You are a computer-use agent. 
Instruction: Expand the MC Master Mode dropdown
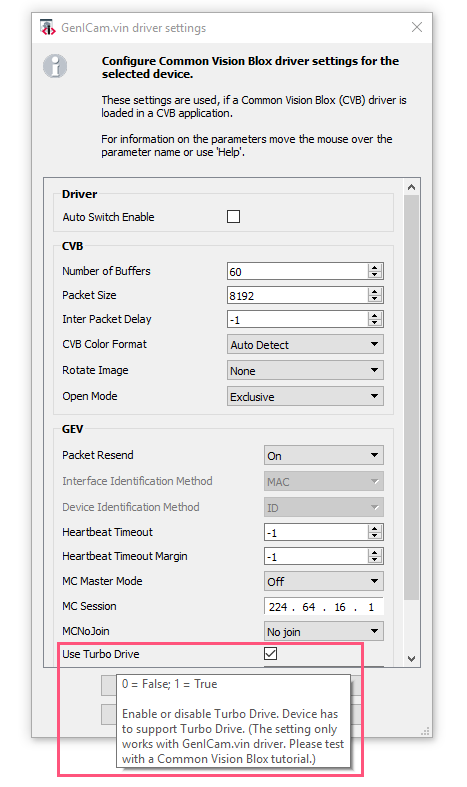324,581
